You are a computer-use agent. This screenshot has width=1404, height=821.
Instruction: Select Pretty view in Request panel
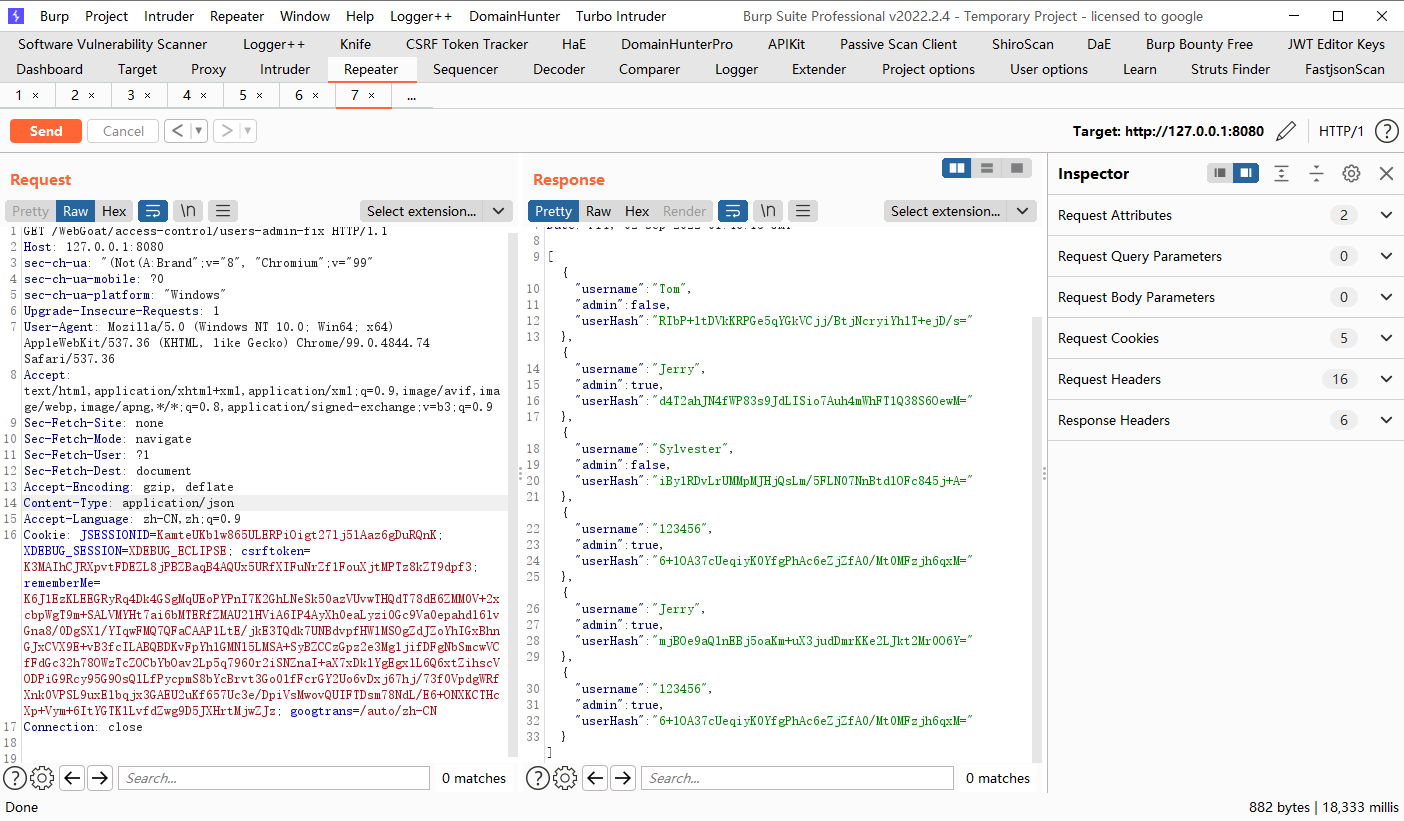[30, 211]
